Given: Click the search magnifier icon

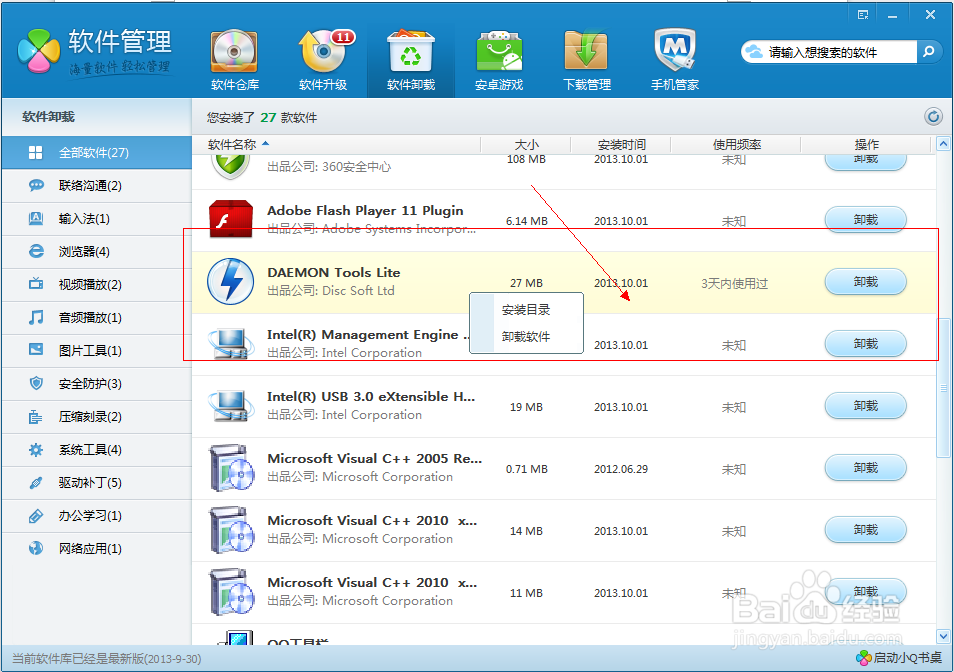Looking at the screenshot, I should click(x=928, y=52).
